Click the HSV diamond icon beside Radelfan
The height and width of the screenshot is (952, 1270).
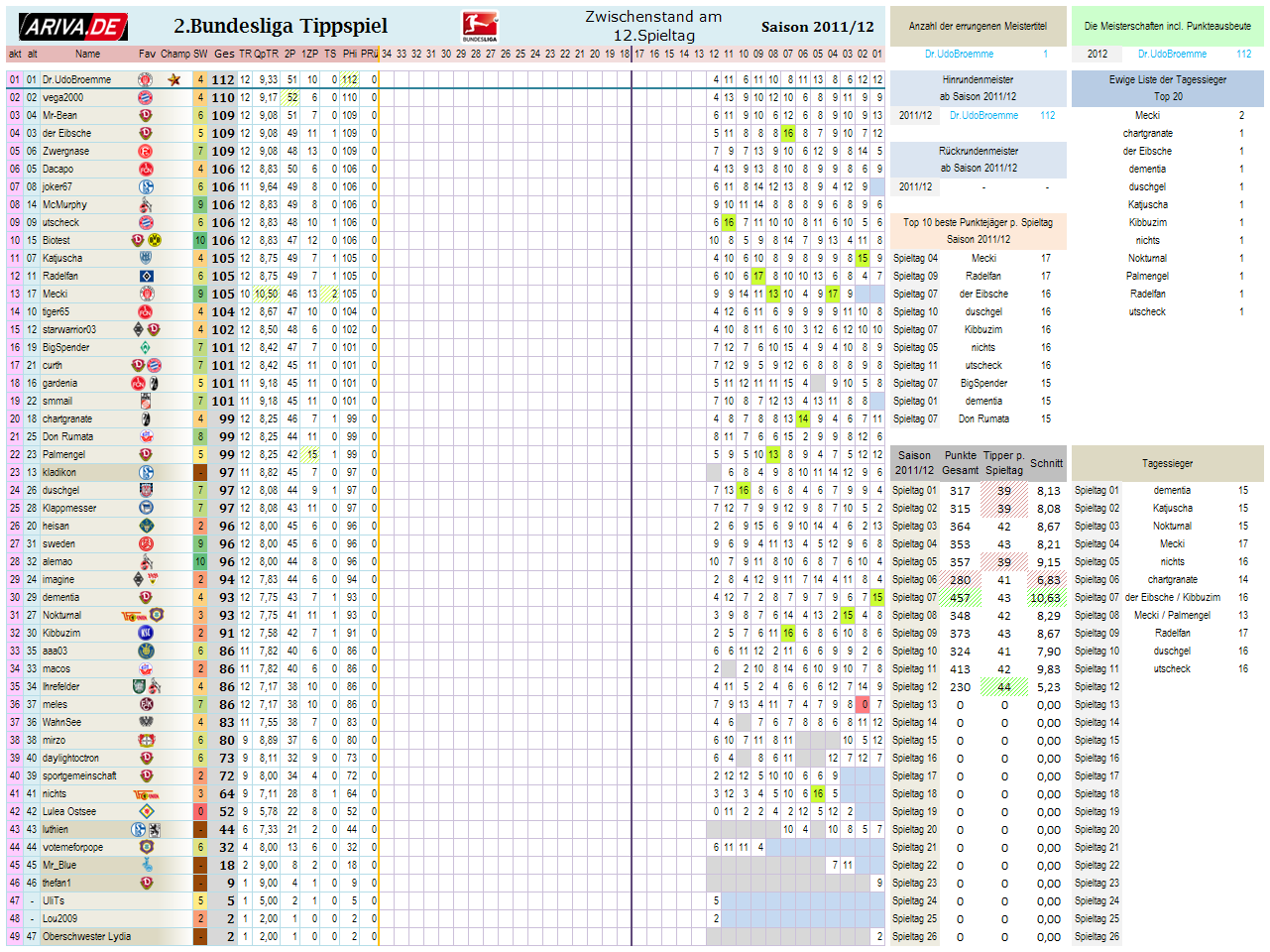pos(146,276)
